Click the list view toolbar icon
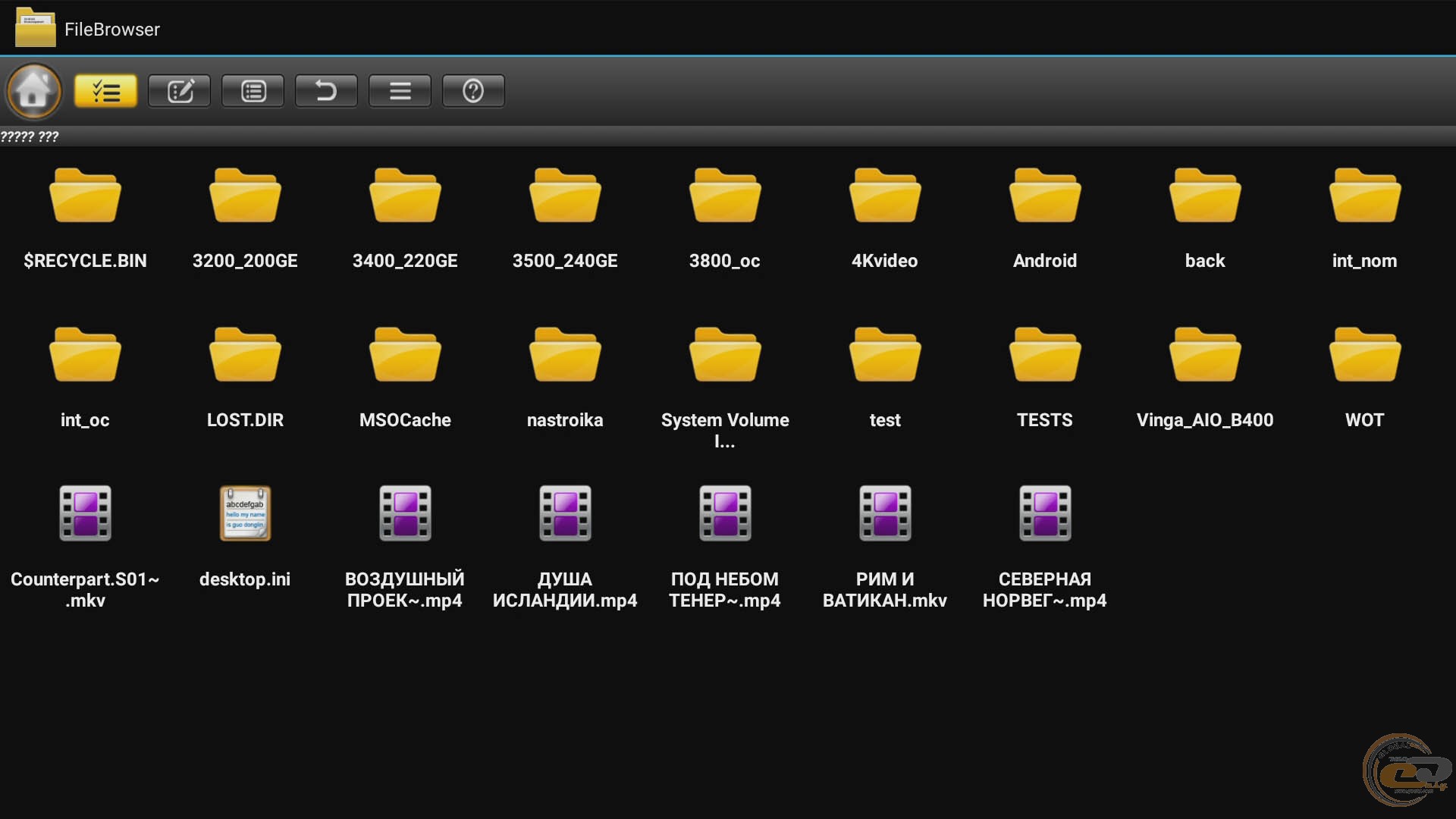 coord(253,91)
